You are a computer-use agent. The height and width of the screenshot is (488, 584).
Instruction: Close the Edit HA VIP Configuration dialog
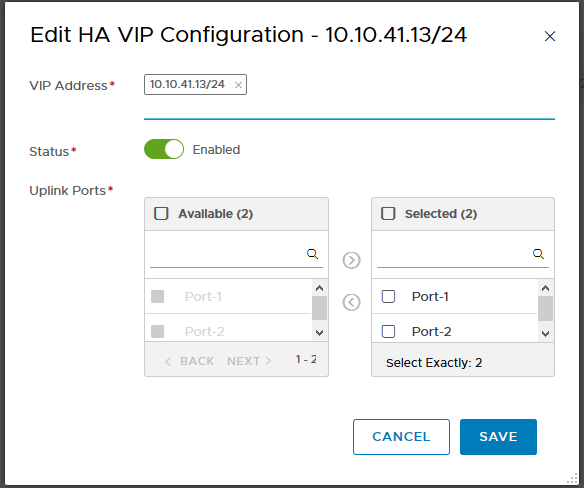click(x=550, y=36)
